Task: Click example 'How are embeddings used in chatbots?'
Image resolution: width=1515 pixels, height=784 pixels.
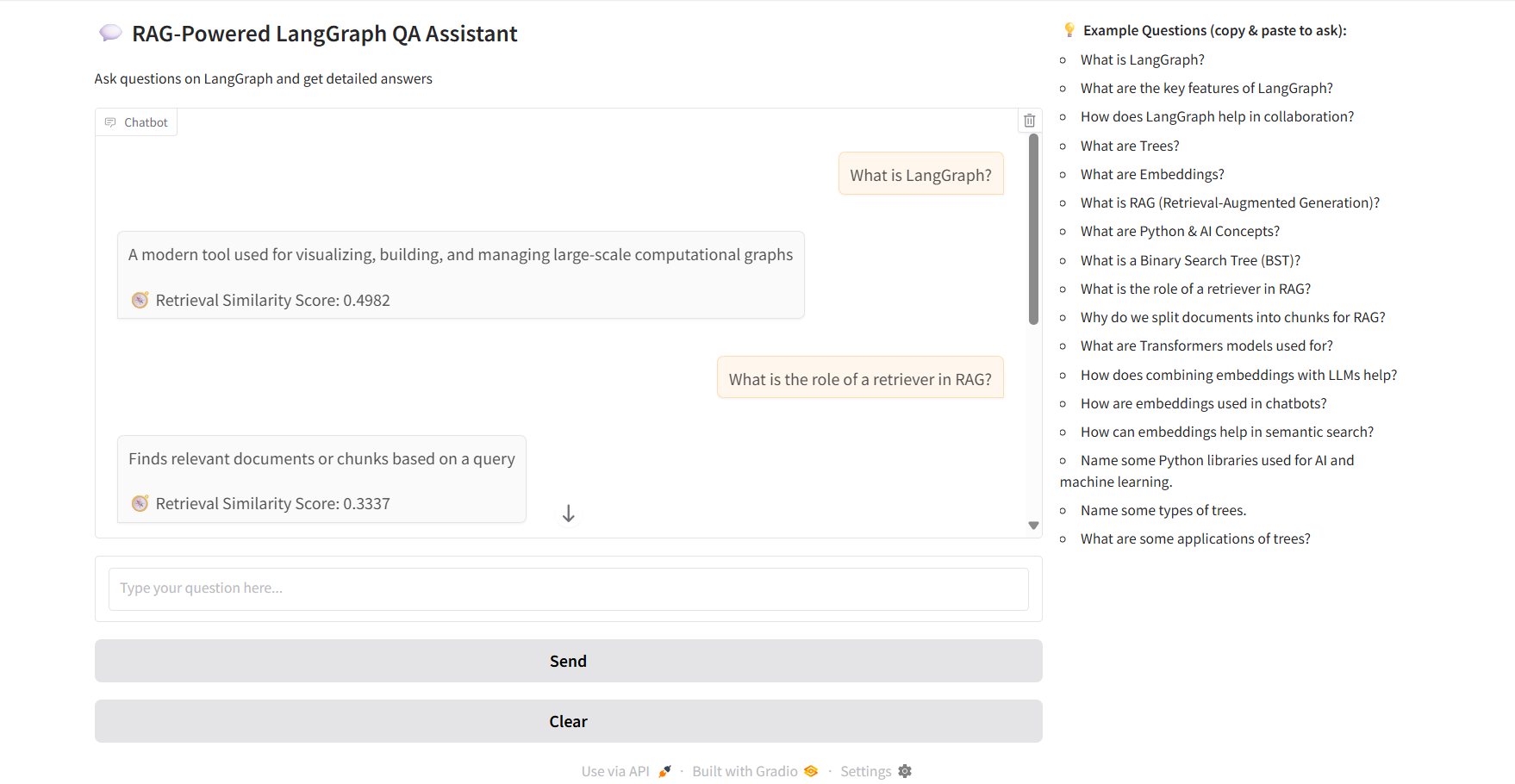Action: point(1203,403)
